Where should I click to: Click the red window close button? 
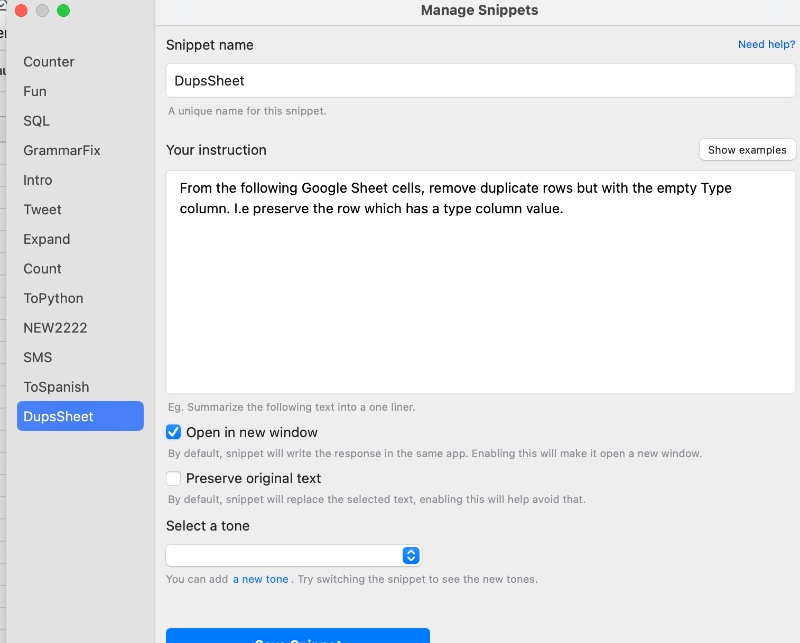click(x=20, y=11)
